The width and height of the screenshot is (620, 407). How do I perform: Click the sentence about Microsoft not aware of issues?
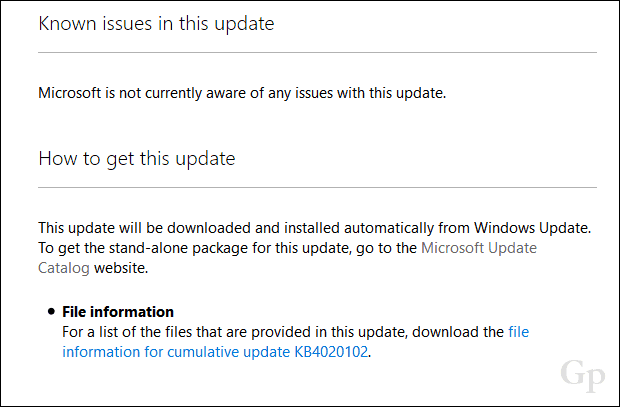(242, 93)
